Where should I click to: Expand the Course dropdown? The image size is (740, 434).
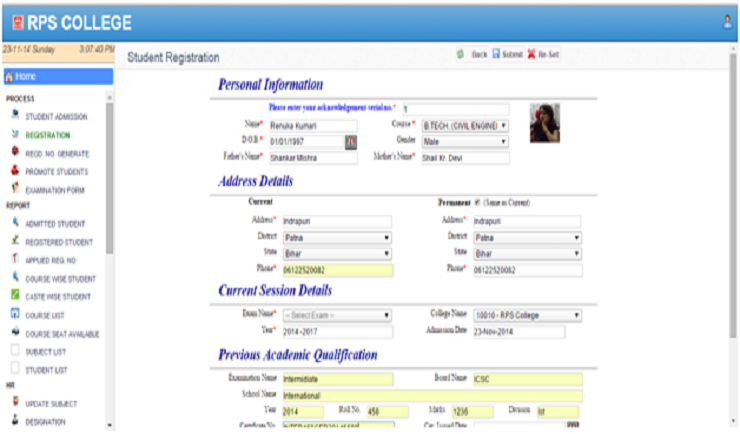pos(464,126)
